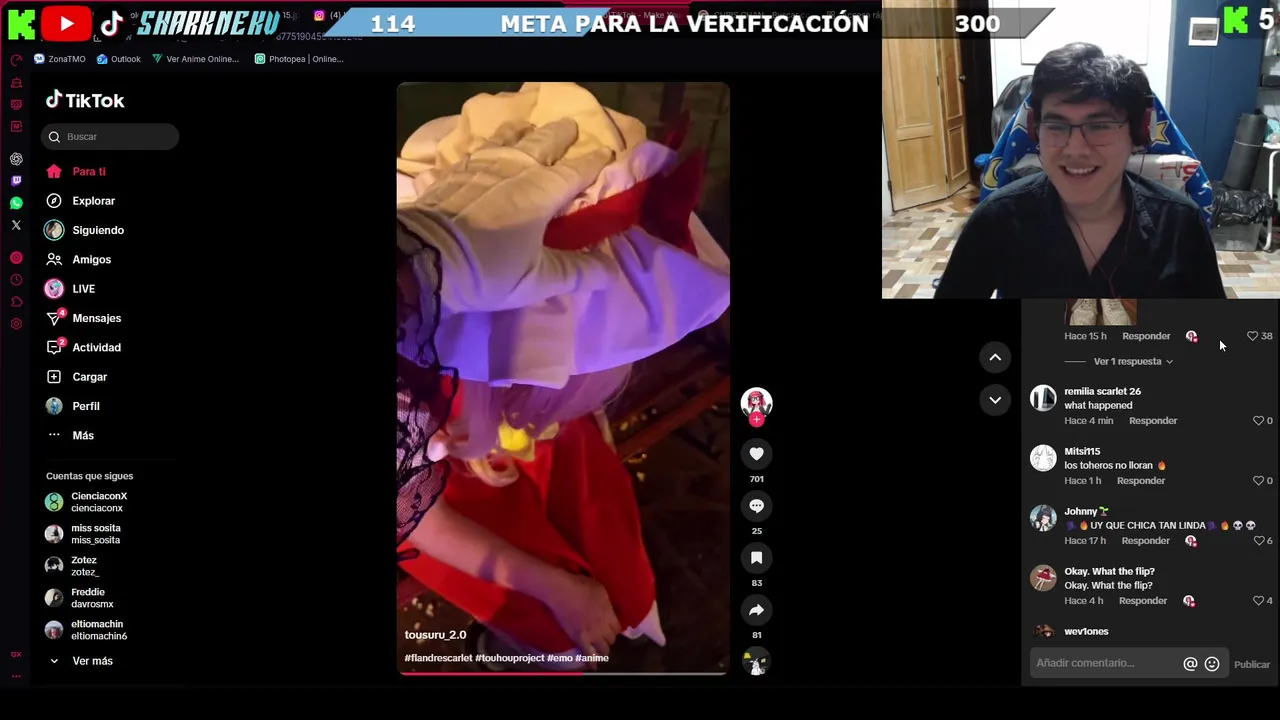Open the emoji picker smiley icon
Image resolution: width=1280 pixels, height=720 pixels.
point(1212,664)
